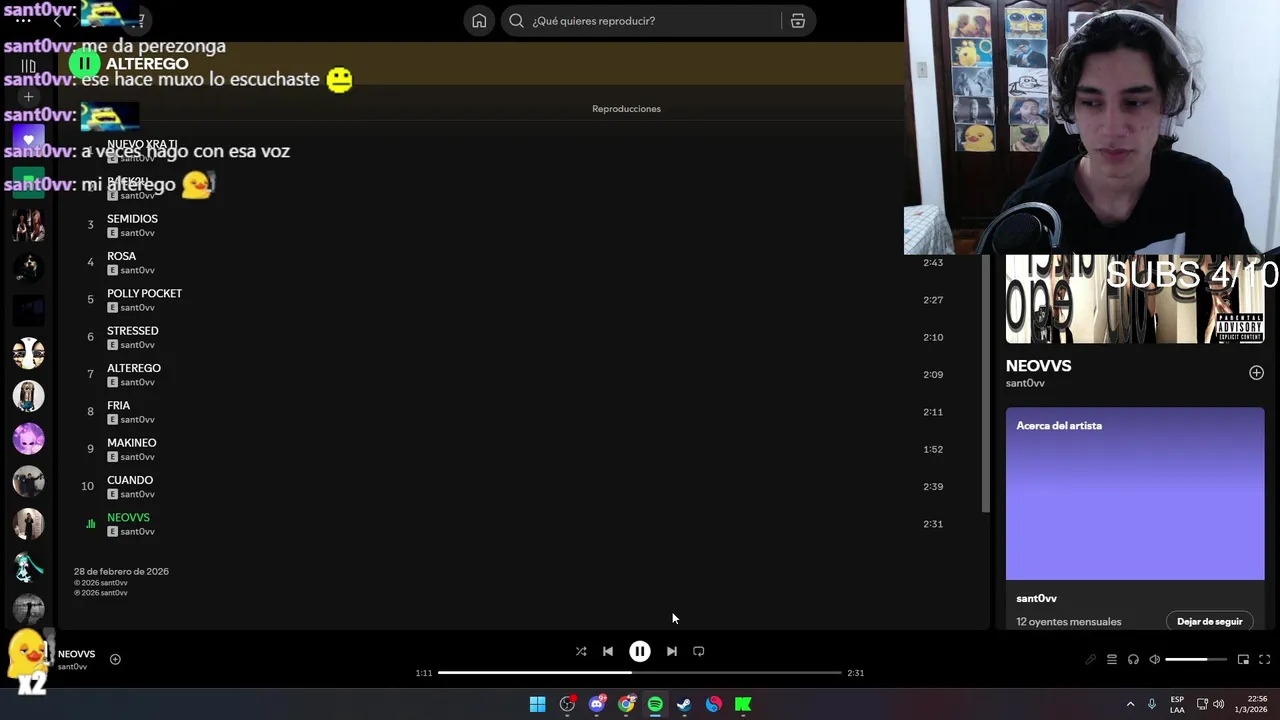Open sant0vv artist link under SEMIDIOS

[x=138, y=233]
